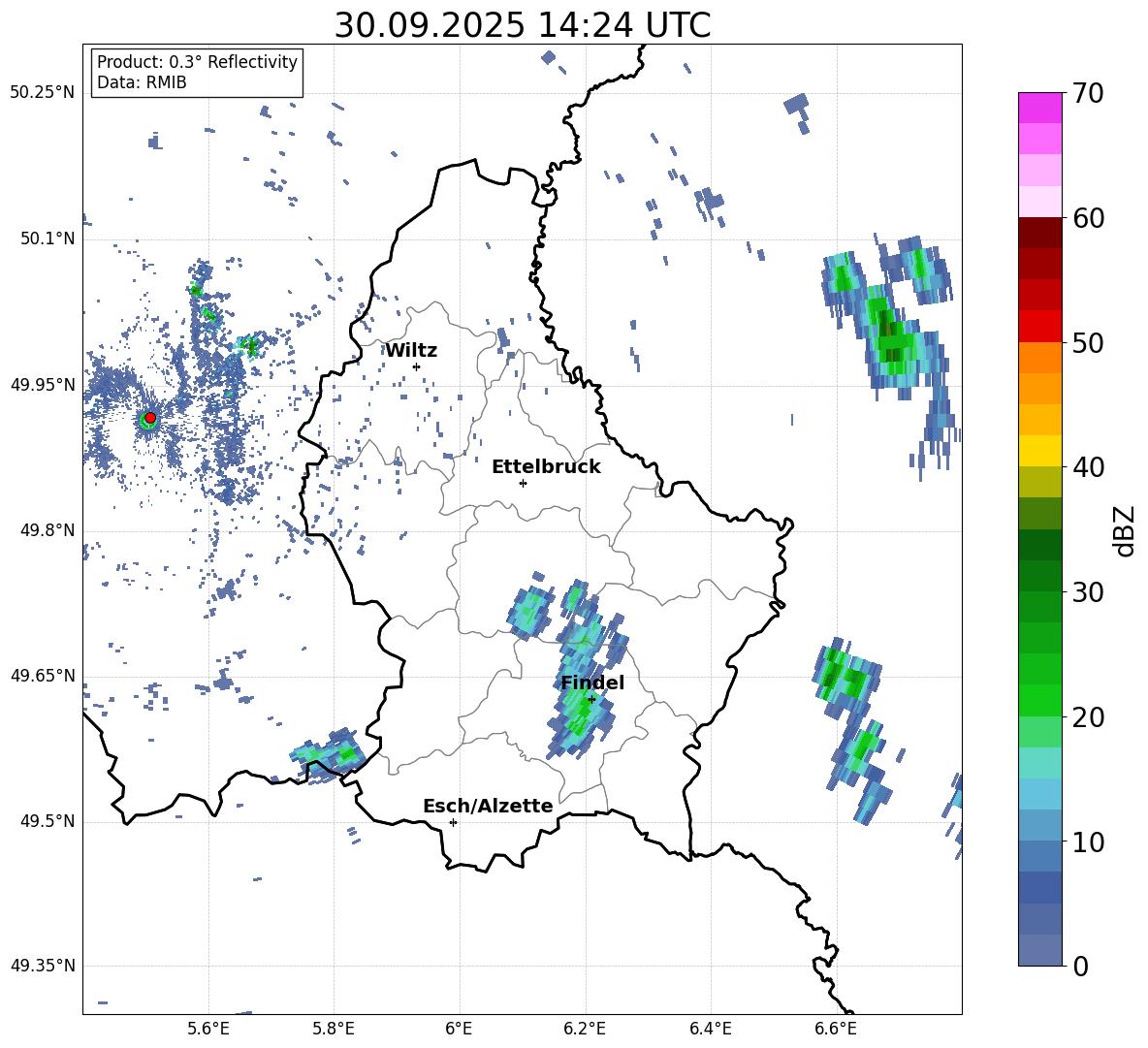Viewport: 1148px width, 1048px height.
Task: Pick the orange swatch just below 50 dBZ
Action: point(1039,357)
